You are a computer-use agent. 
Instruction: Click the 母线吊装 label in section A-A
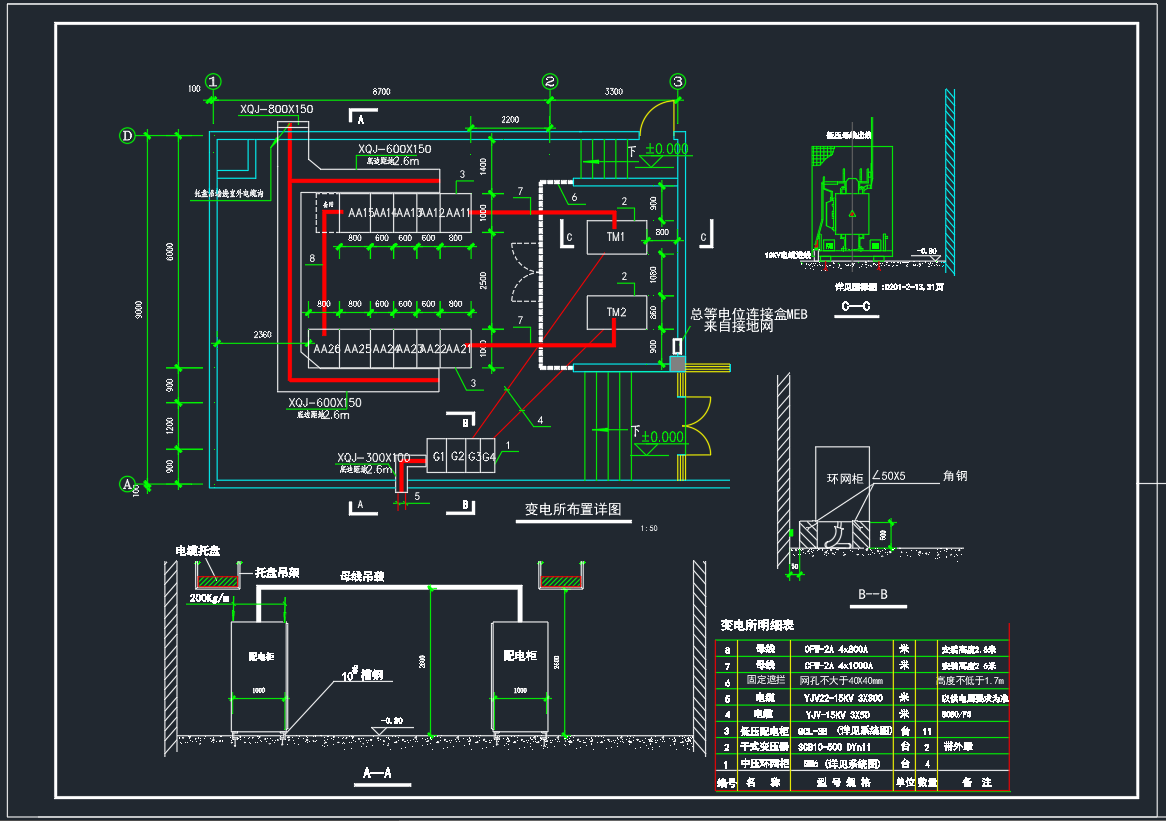tap(363, 577)
